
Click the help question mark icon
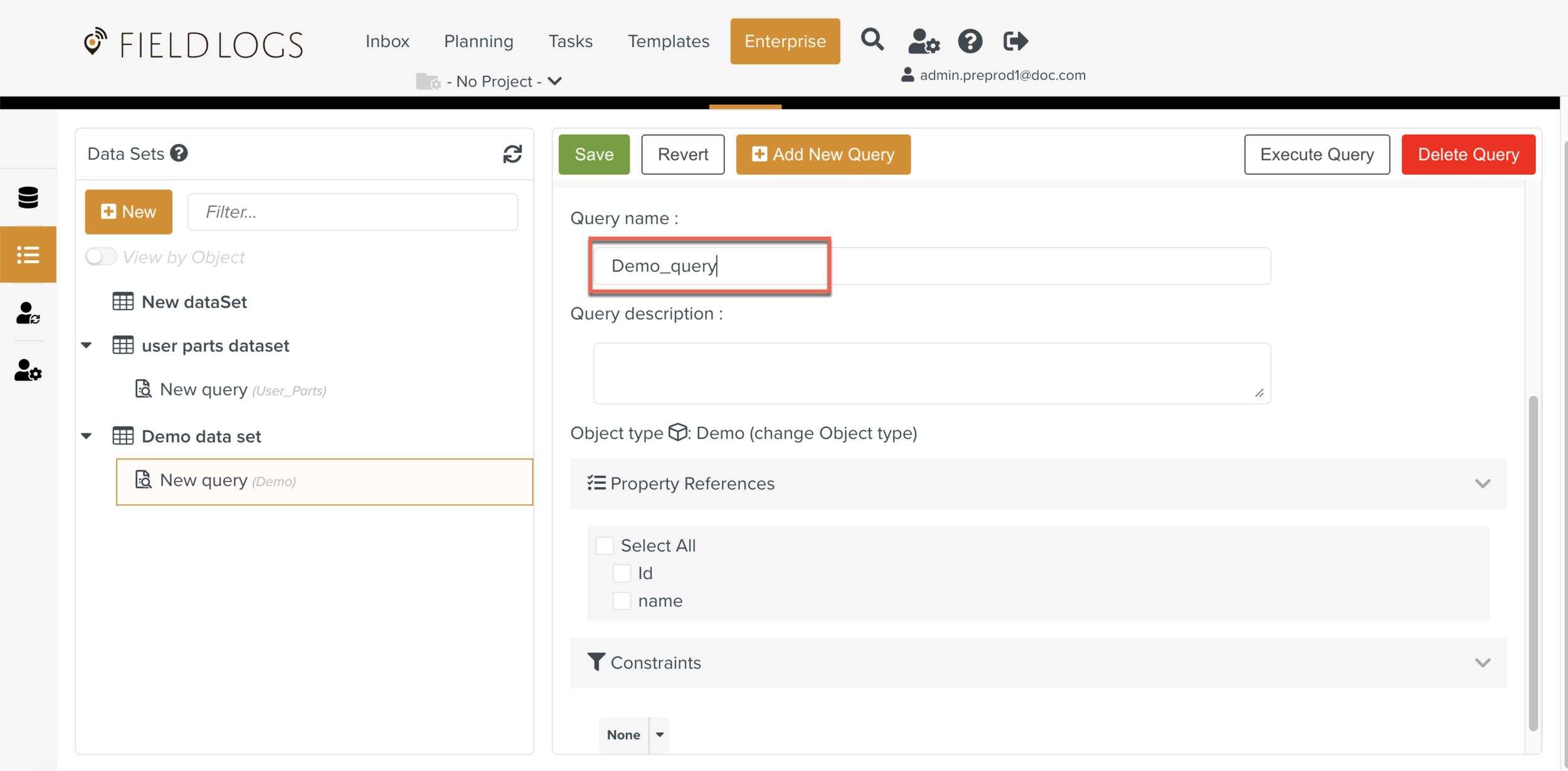(x=970, y=41)
